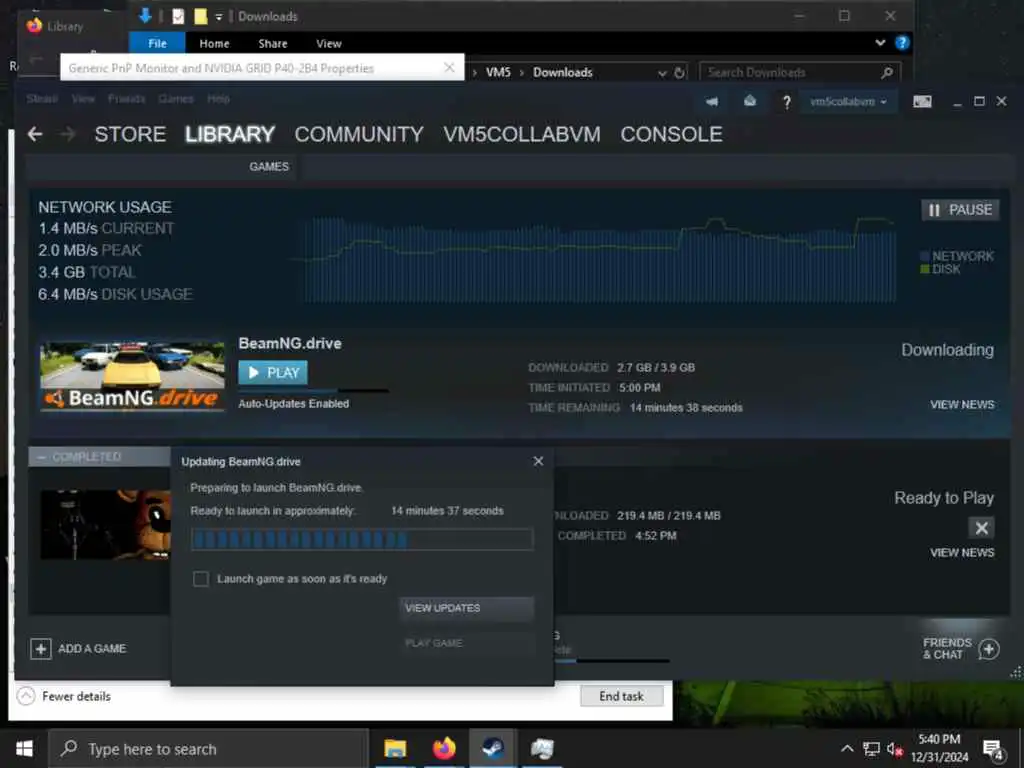Click the VM5 breadcrumb in Explorer

498,72
